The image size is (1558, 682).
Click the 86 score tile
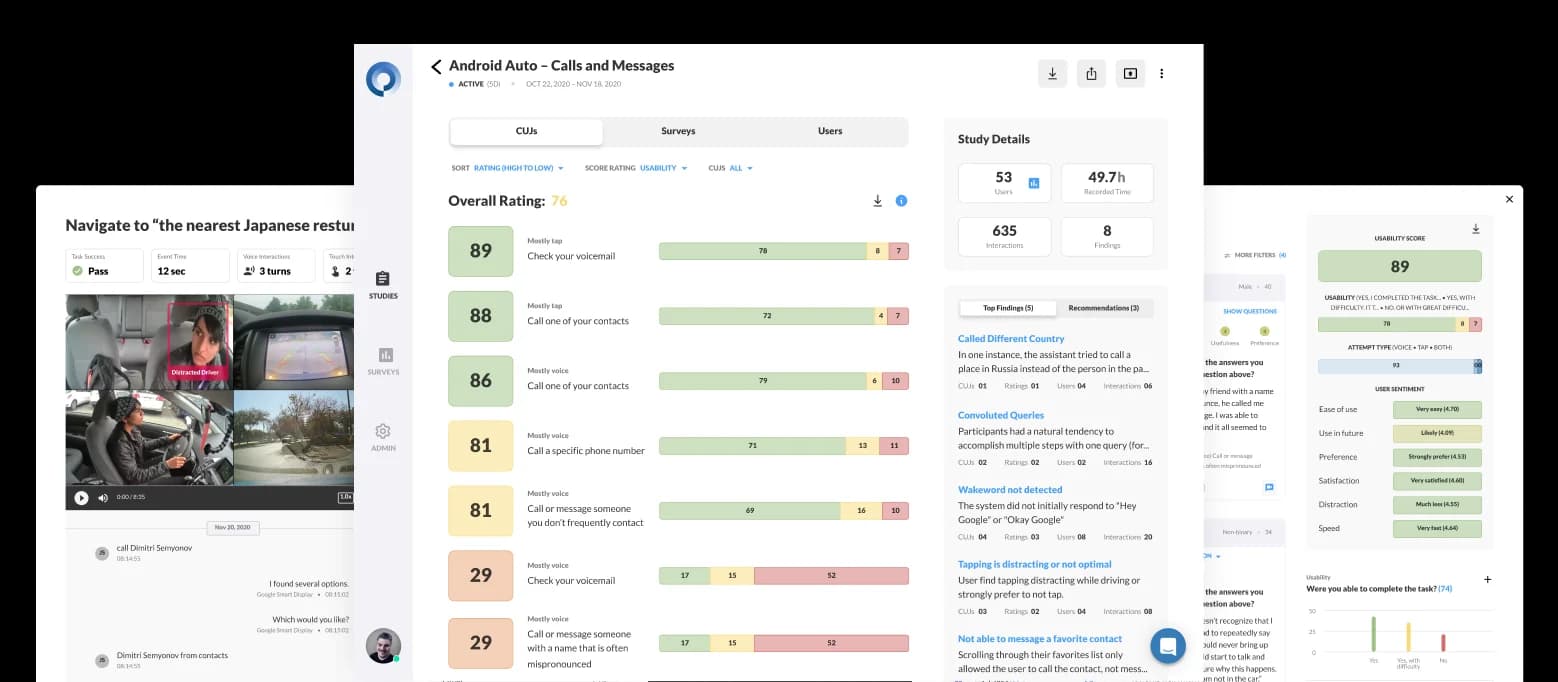pyautogui.click(x=481, y=381)
